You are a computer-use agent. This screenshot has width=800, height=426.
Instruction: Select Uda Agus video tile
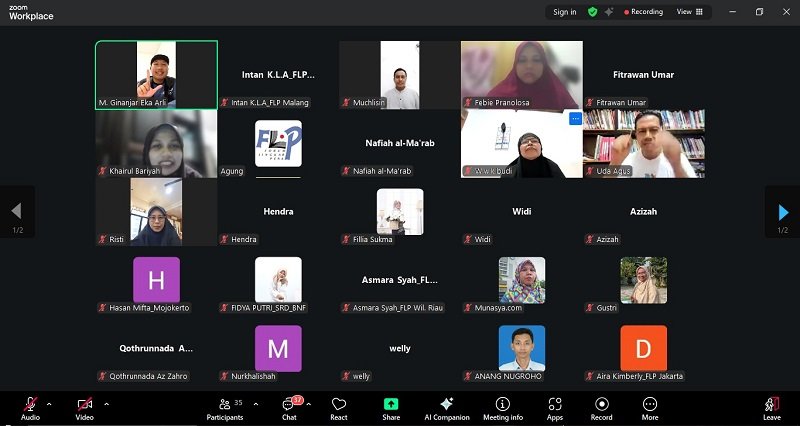[x=644, y=143]
